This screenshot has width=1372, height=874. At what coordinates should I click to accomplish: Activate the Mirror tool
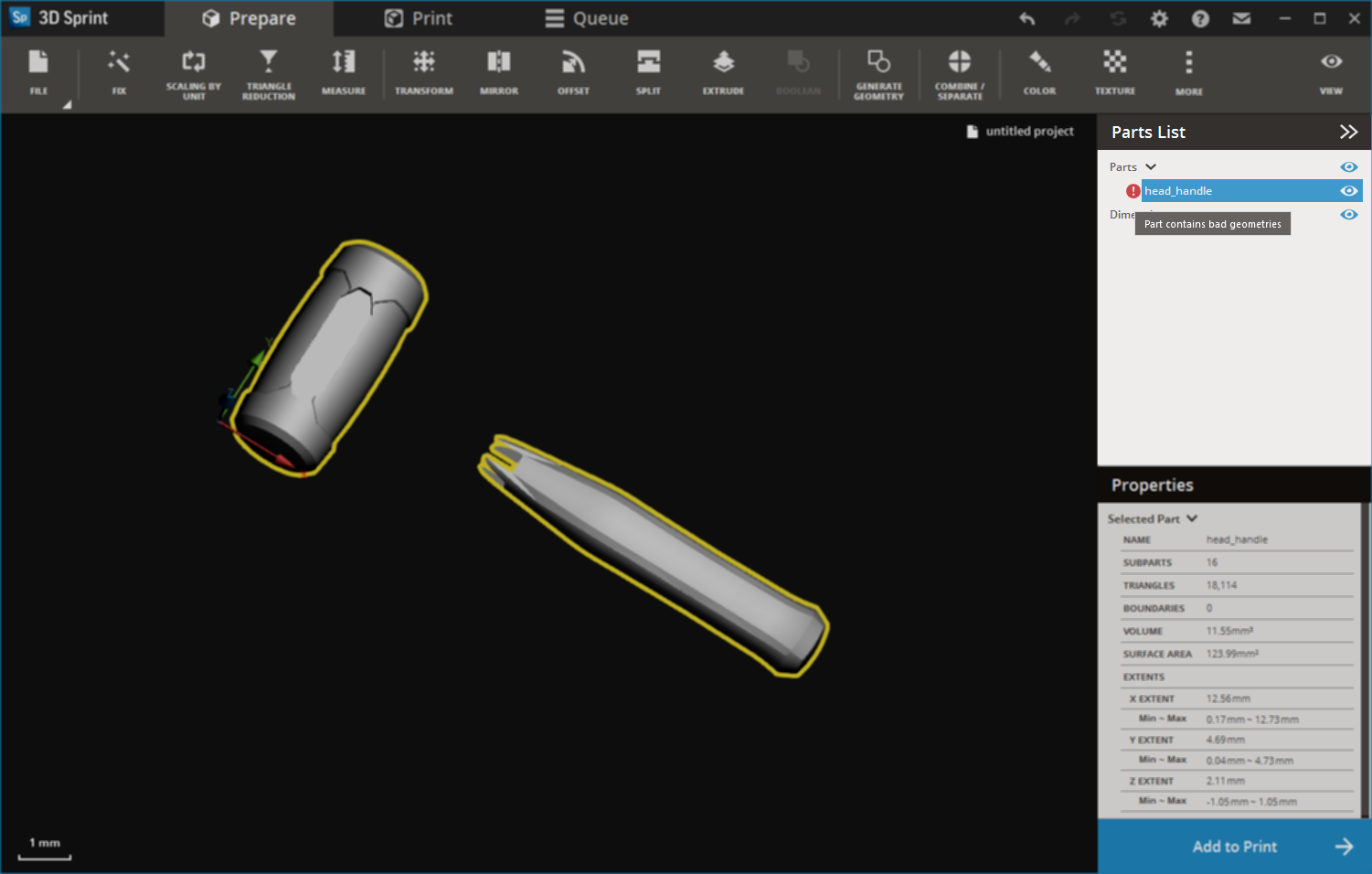tap(498, 73)
